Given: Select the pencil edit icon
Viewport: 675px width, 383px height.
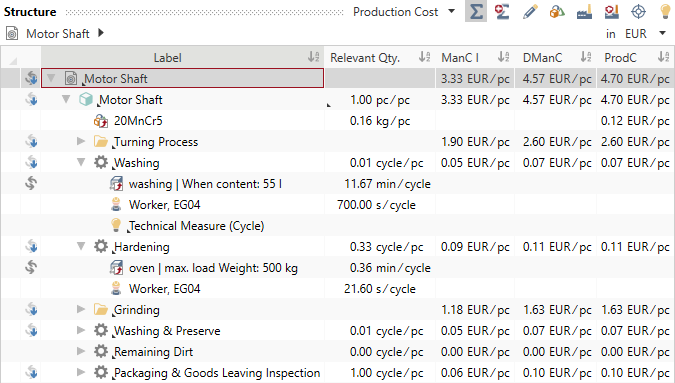Looking at the screenshot, I should (x=530, y=12).
